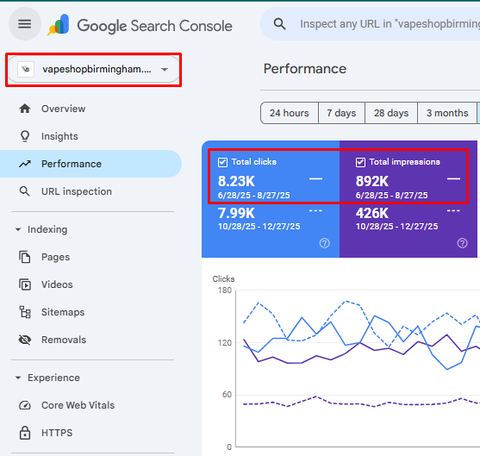Open the hamburger main menu

(x=25, y=24)
